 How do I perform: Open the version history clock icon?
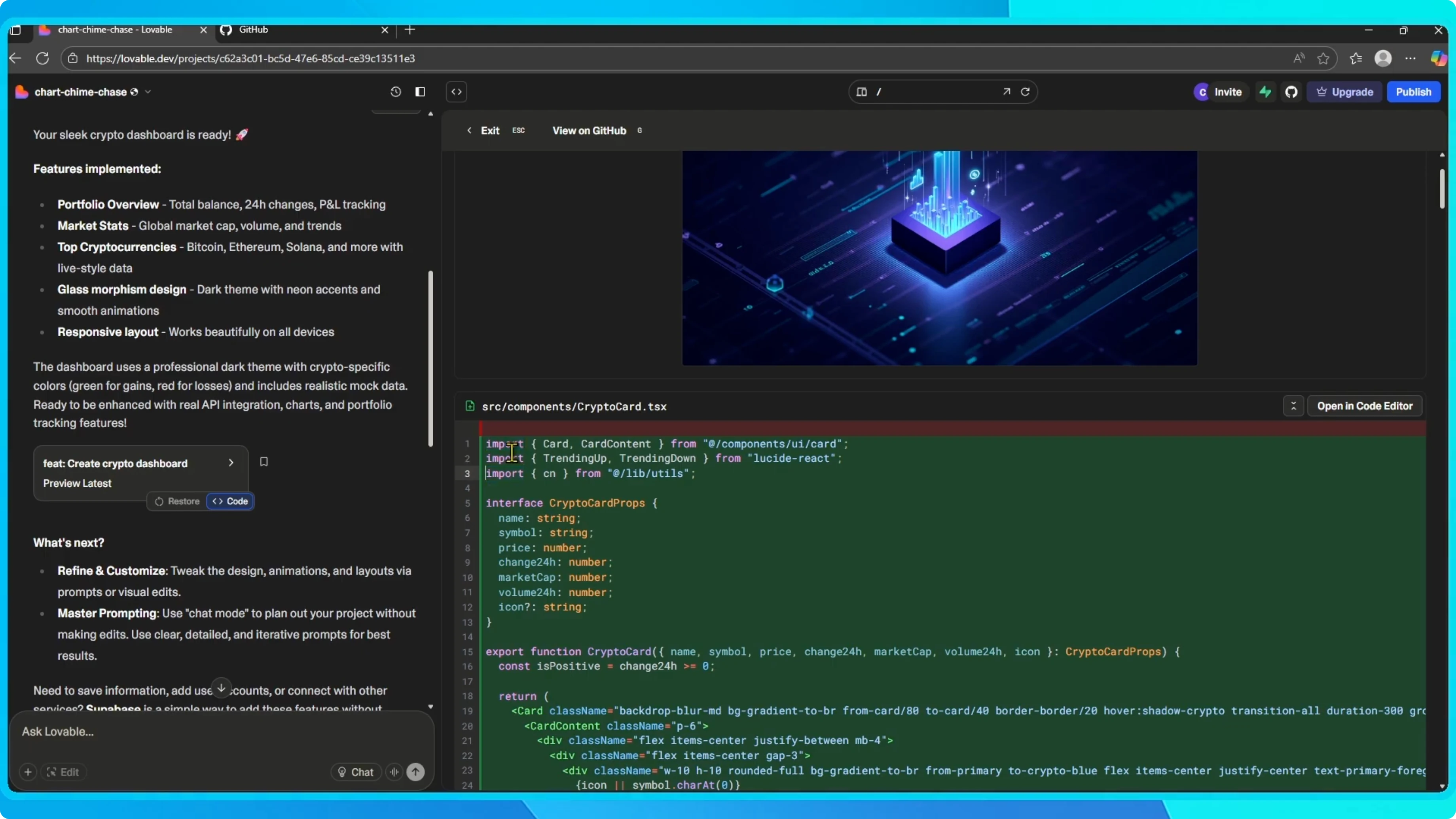pyautogui.click(x=396, y=91)
